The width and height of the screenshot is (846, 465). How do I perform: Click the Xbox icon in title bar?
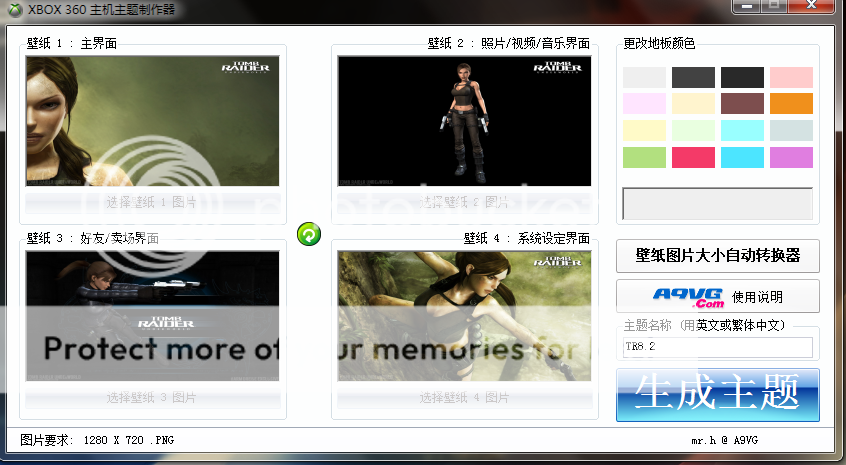click(x=13, y=8)
